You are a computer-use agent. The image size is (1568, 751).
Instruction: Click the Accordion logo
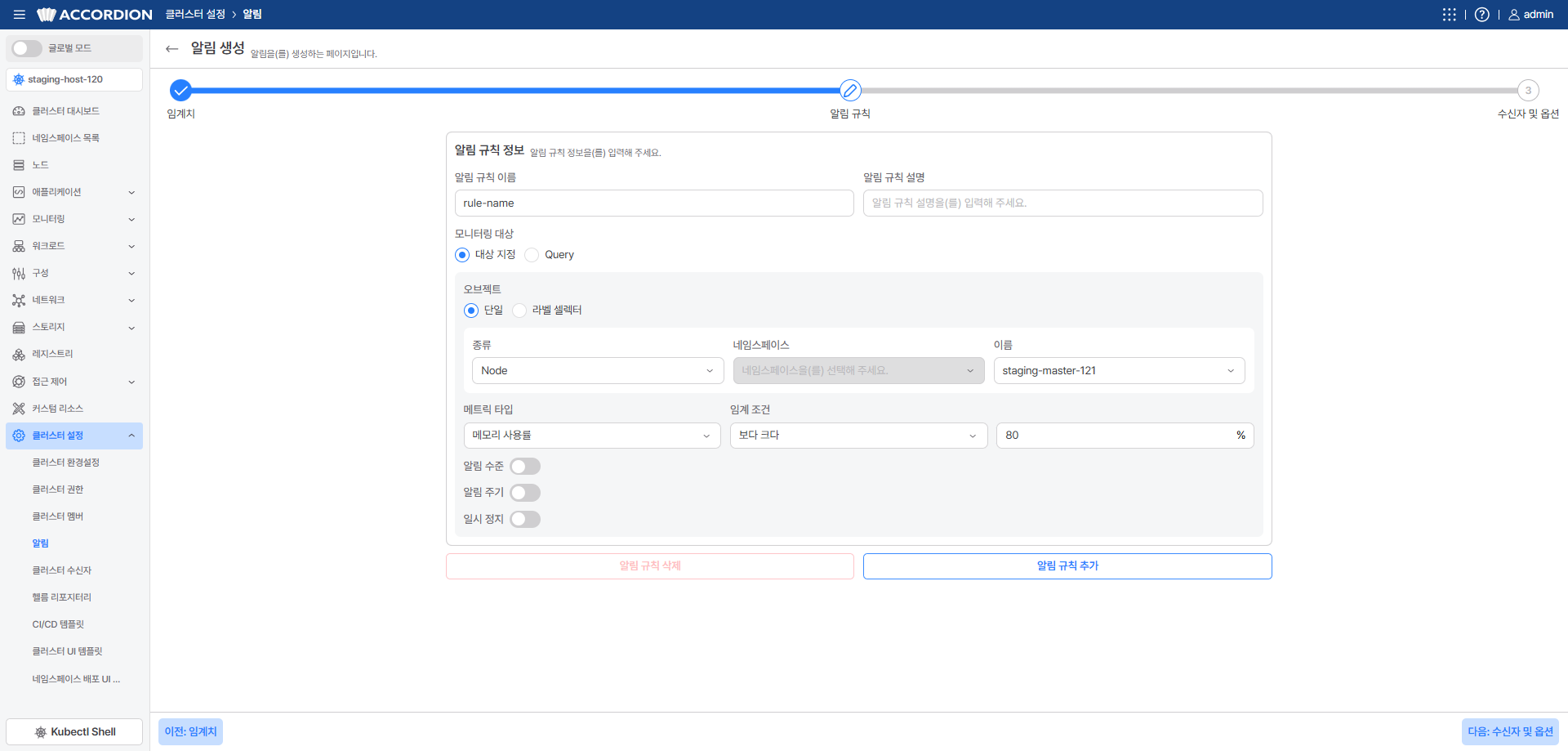pos(95,15)
